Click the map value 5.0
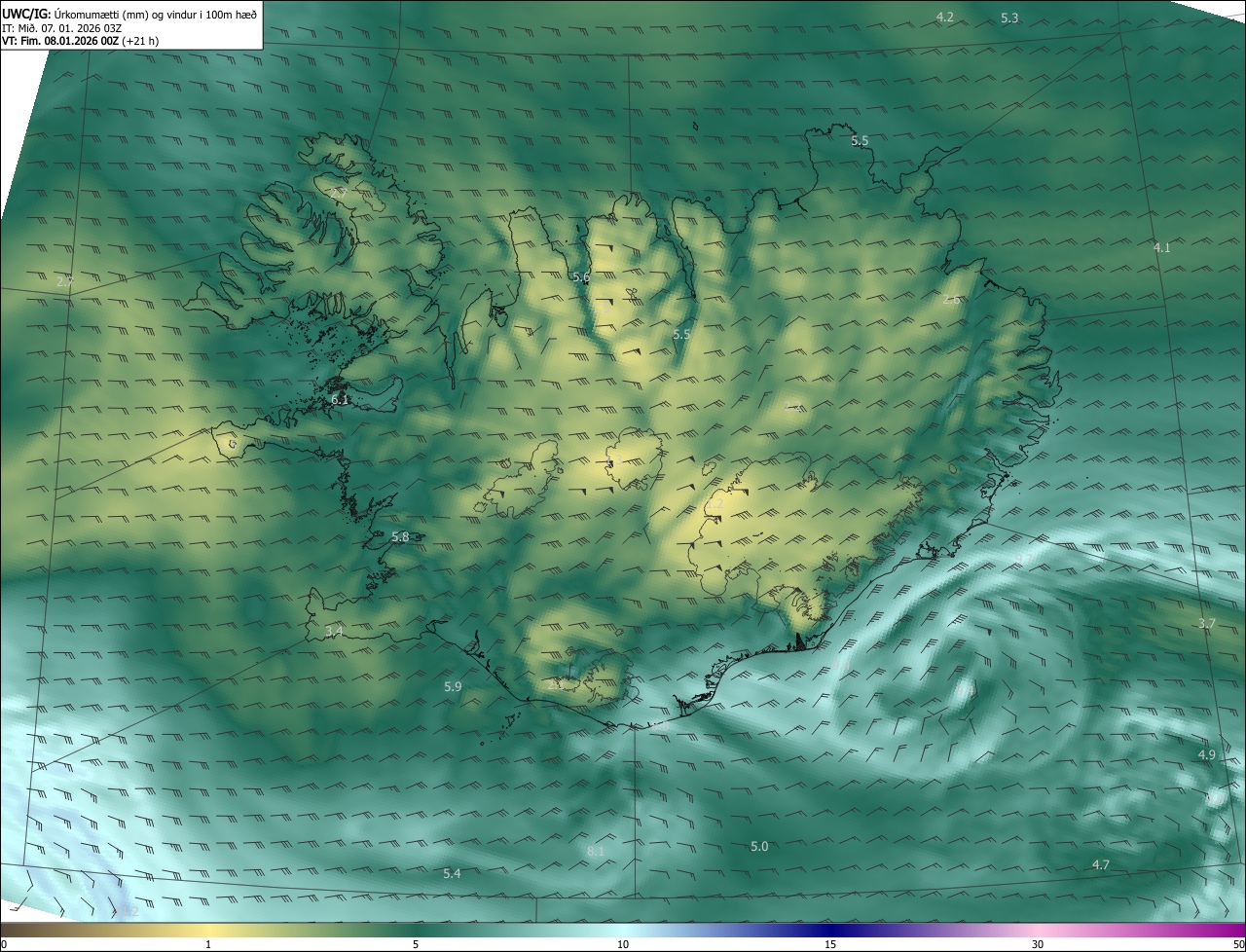 [x=759, y=847]
